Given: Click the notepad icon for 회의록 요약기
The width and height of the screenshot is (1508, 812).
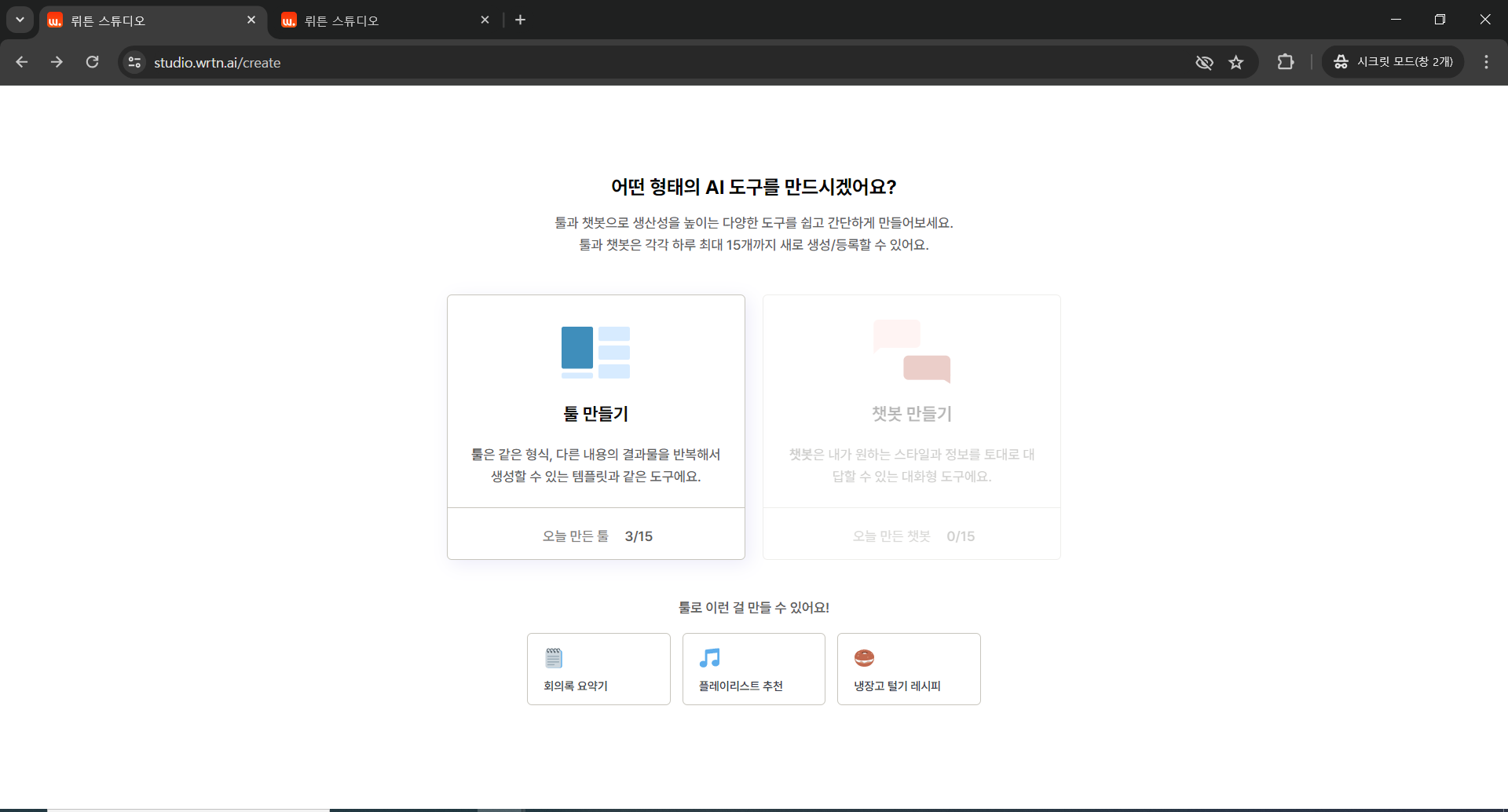Looking at the screenshot, I should click(554, 657).
